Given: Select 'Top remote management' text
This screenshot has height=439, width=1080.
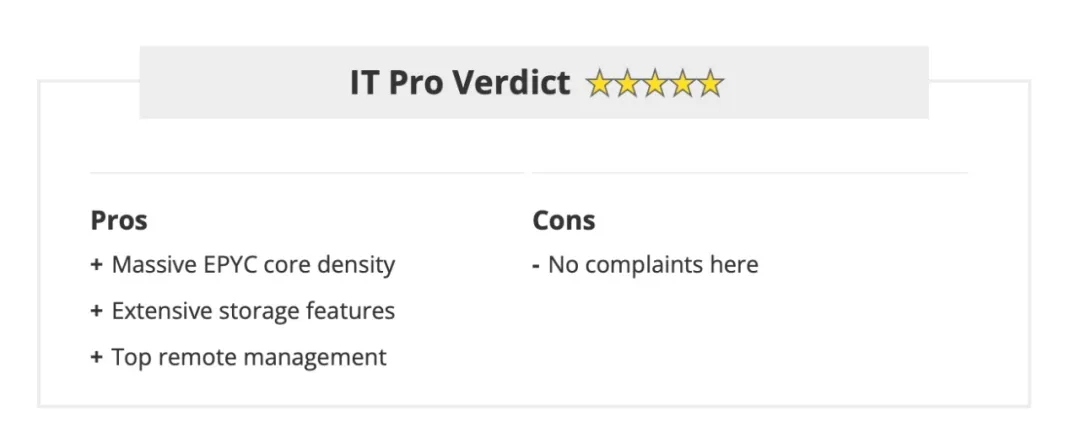Looking at the screenshot, I should (249, 358).
